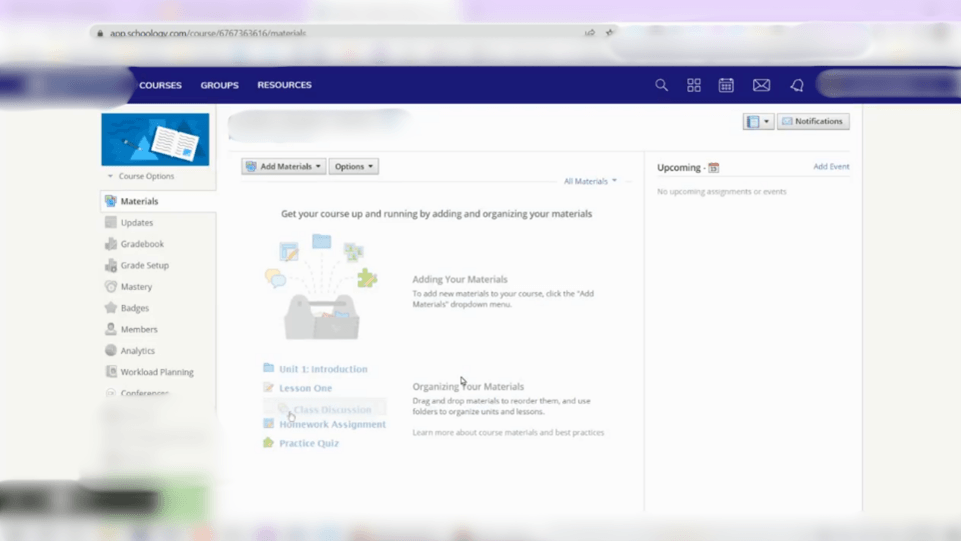961x541 pixels.
Task: Open the calendar icon in header
Action: [726, 85]
